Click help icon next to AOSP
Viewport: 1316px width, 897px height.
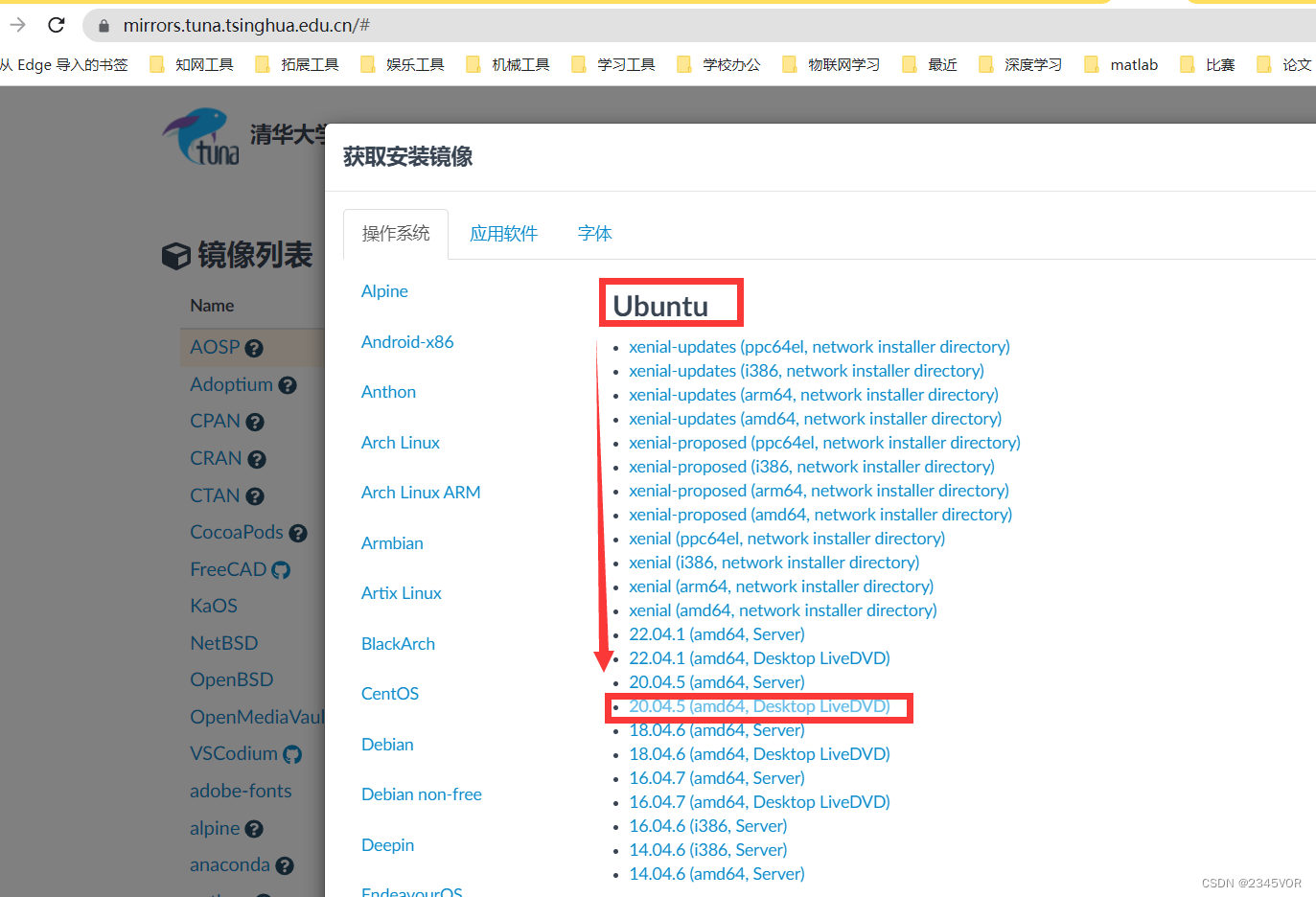point(254,348)
